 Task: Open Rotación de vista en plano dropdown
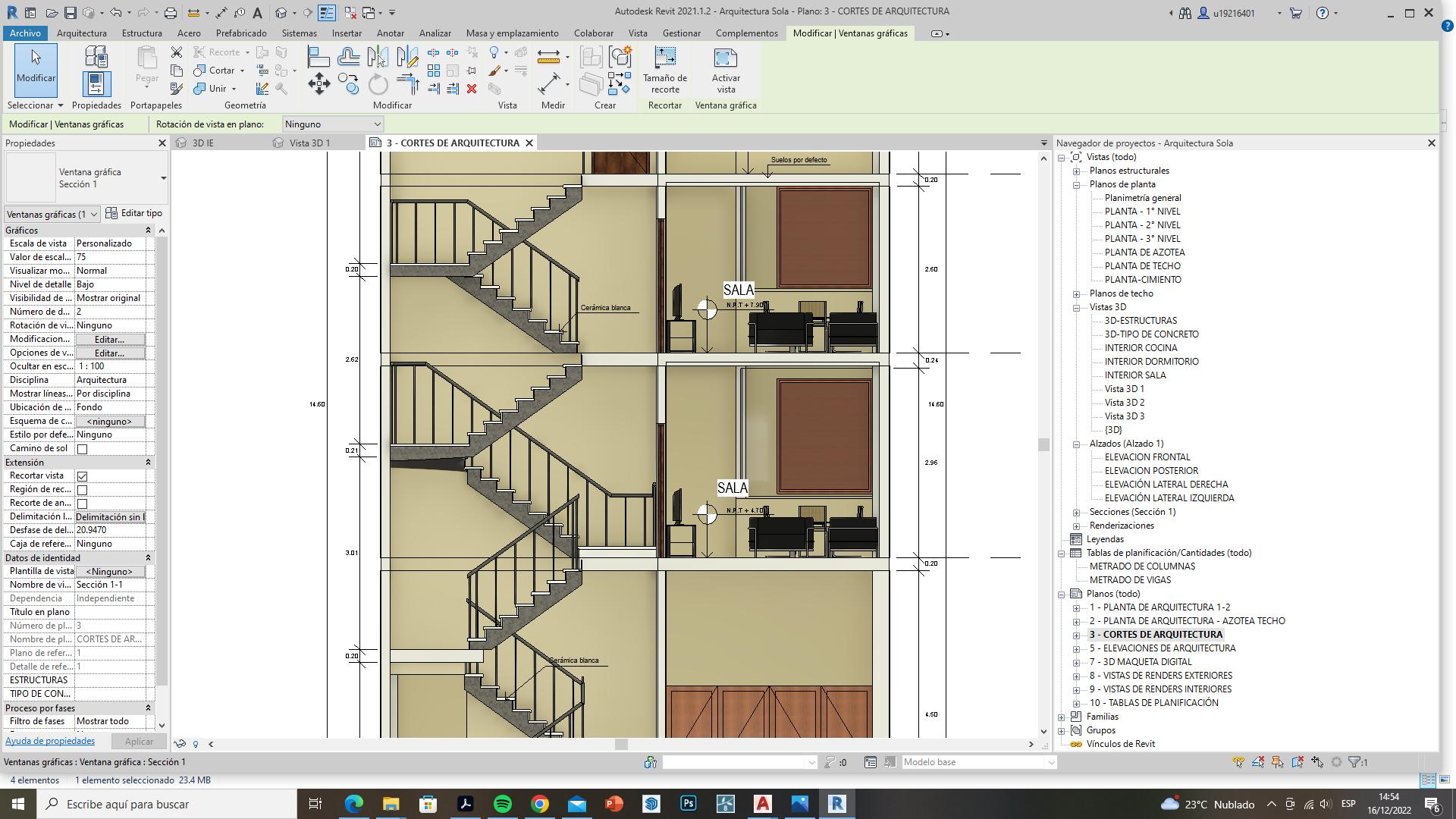click(333, 124)
